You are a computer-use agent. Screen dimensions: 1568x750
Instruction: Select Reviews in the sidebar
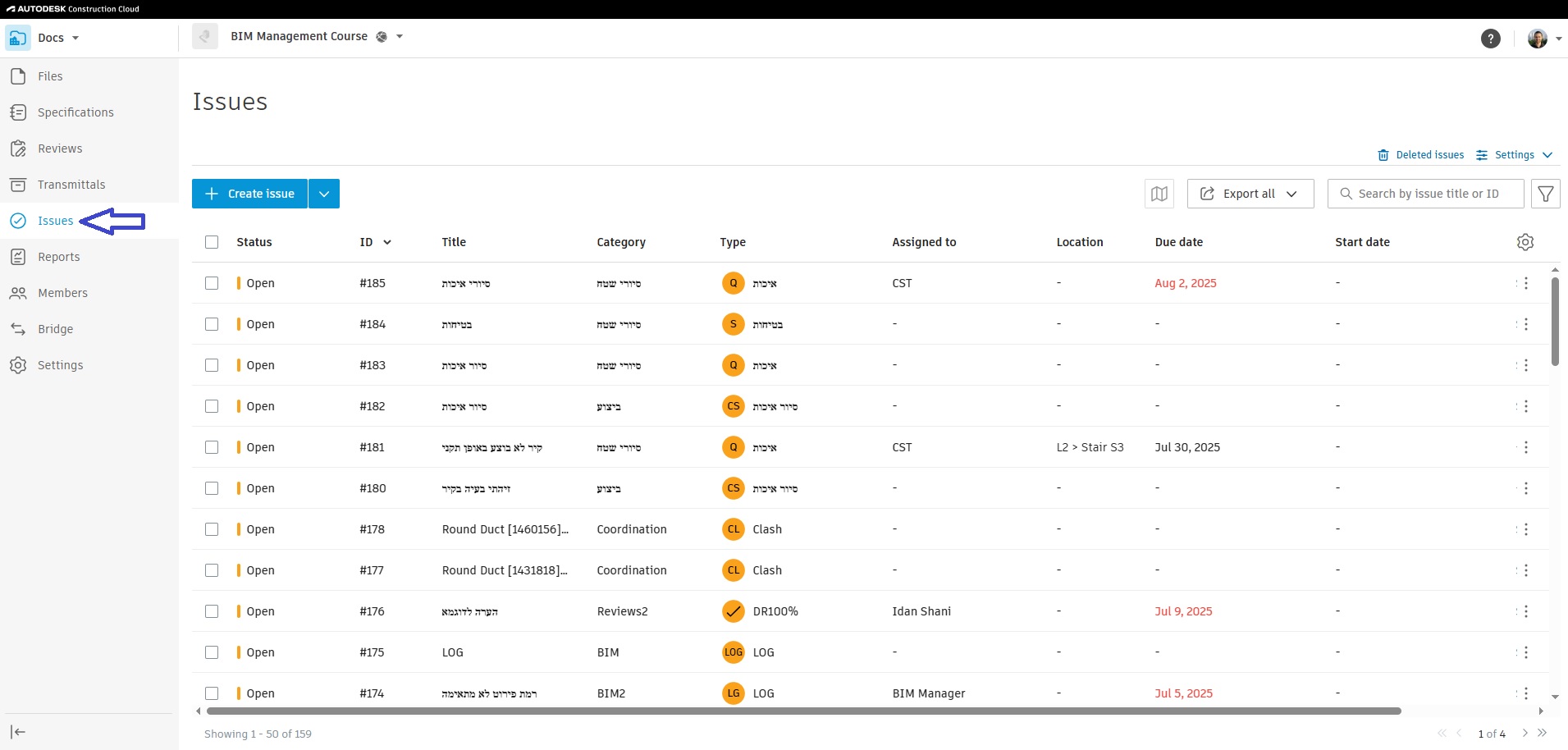click(60, 149)
